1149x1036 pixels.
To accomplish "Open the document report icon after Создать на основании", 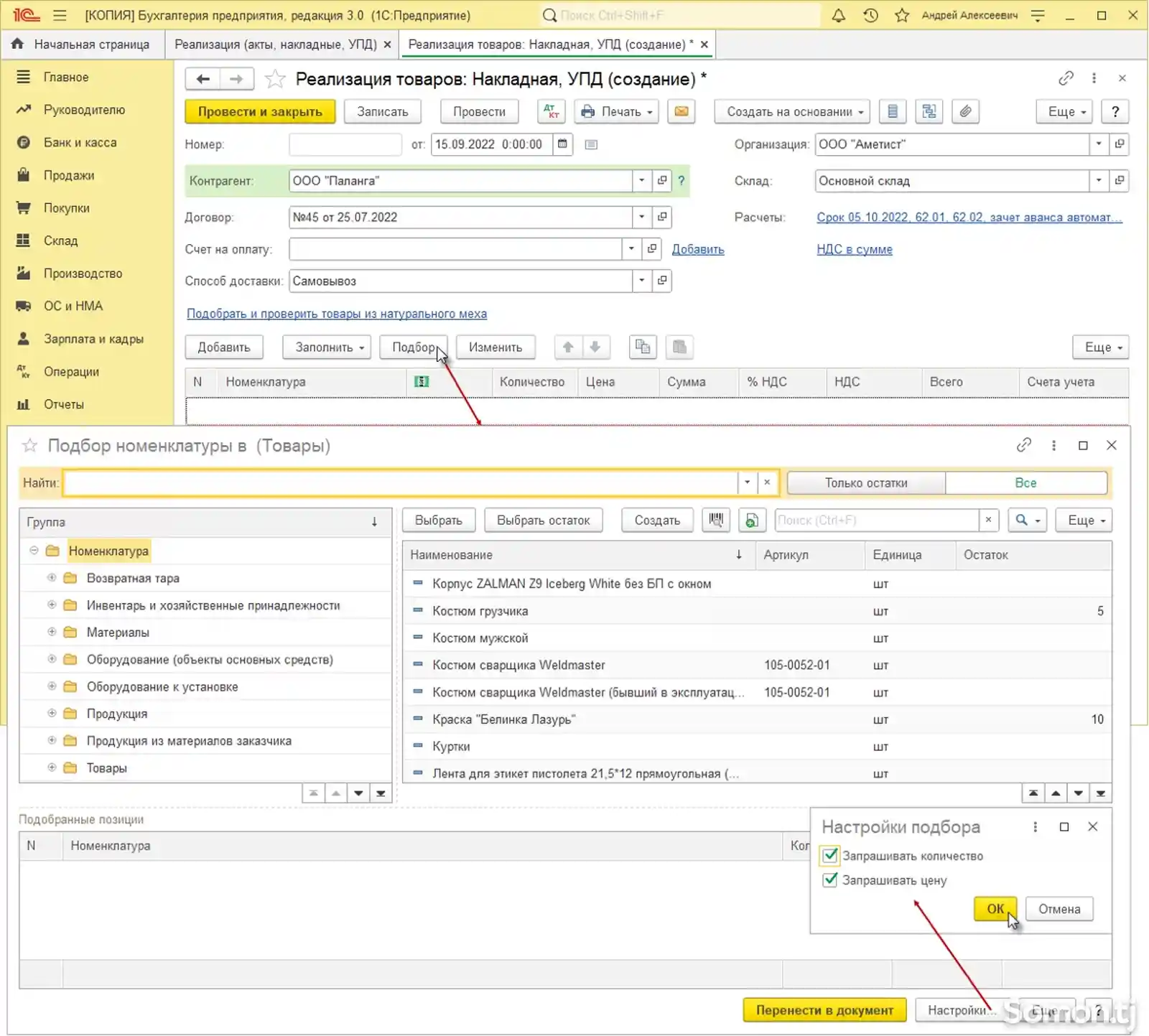I will click(892, 111).
